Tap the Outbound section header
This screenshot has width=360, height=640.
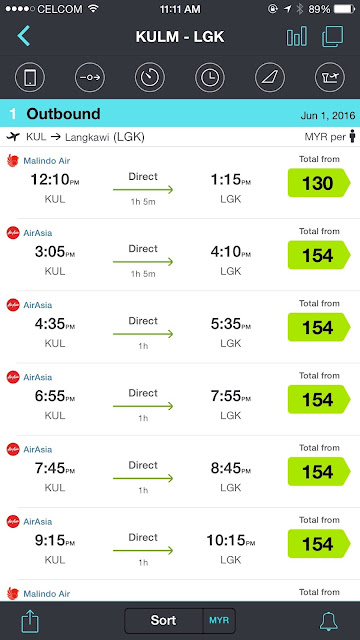(x=180, y=113)
